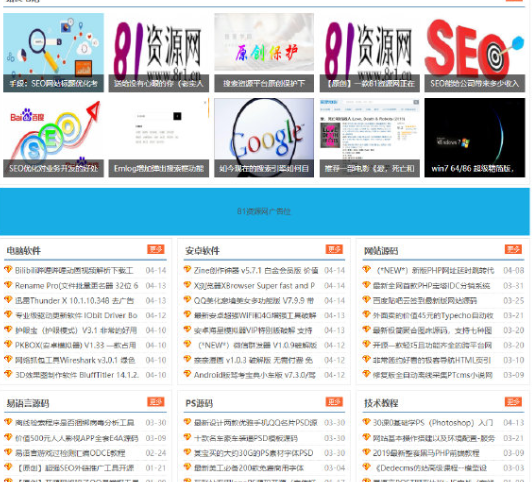Open Android v7.3.0 article link

[x=255, y=375]
